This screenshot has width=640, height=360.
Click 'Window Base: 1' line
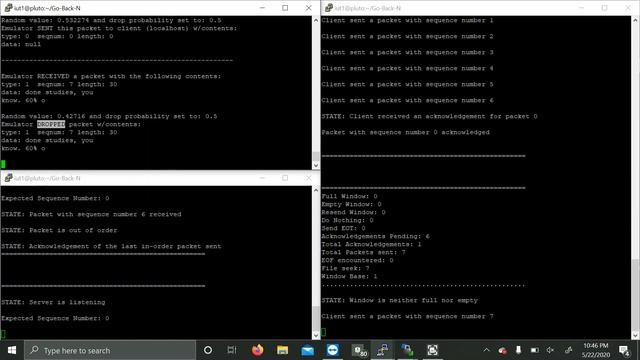[349, 276]
